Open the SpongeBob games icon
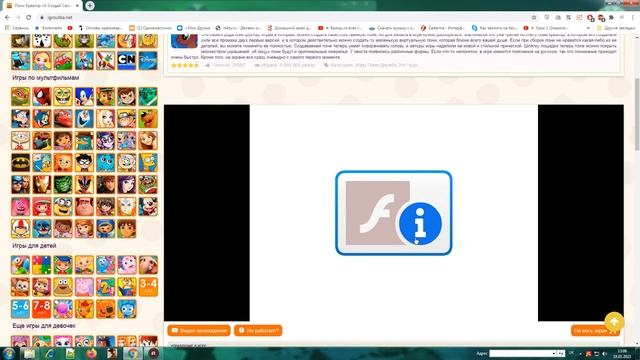This screenshot has height=360, width=640. pyautogui.click(x=63, y=97)
